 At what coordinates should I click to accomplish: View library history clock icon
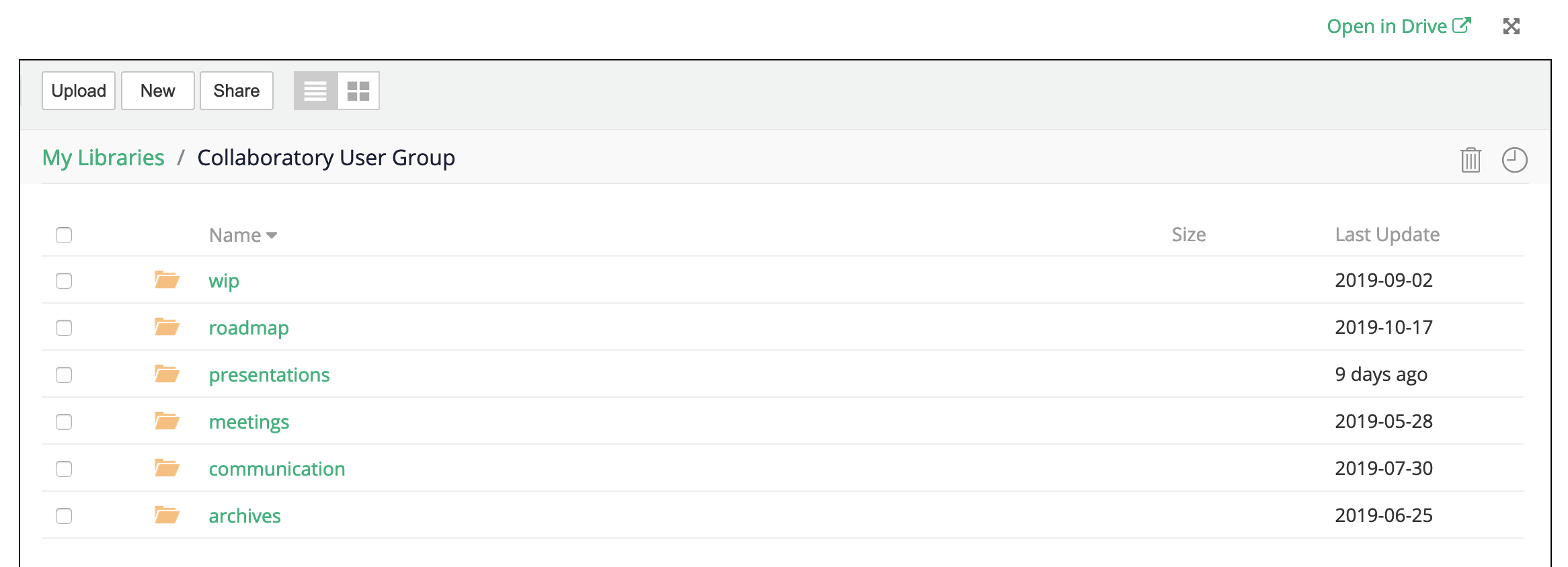[1514, 160]
